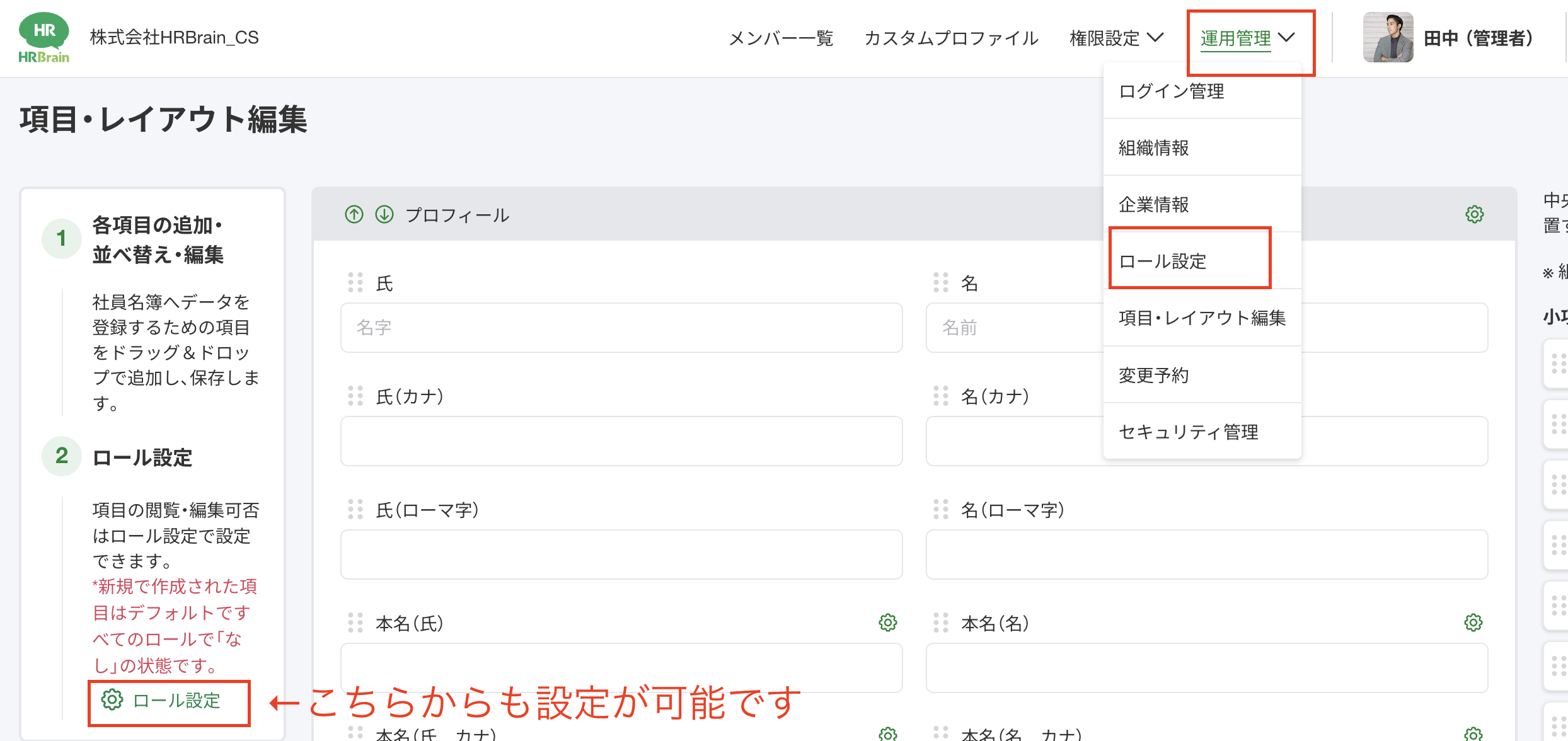Click the drag handle beside the 氏 field
The image size is (1568, 741).
click(x=355, y=283)
